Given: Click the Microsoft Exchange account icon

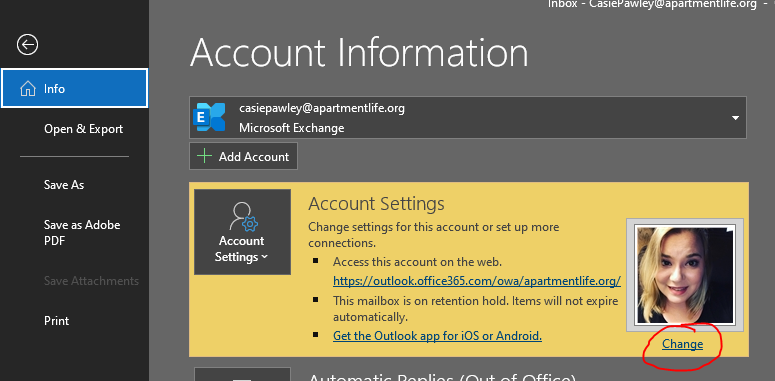Looking at the screenshot, I should click(210, 117).
